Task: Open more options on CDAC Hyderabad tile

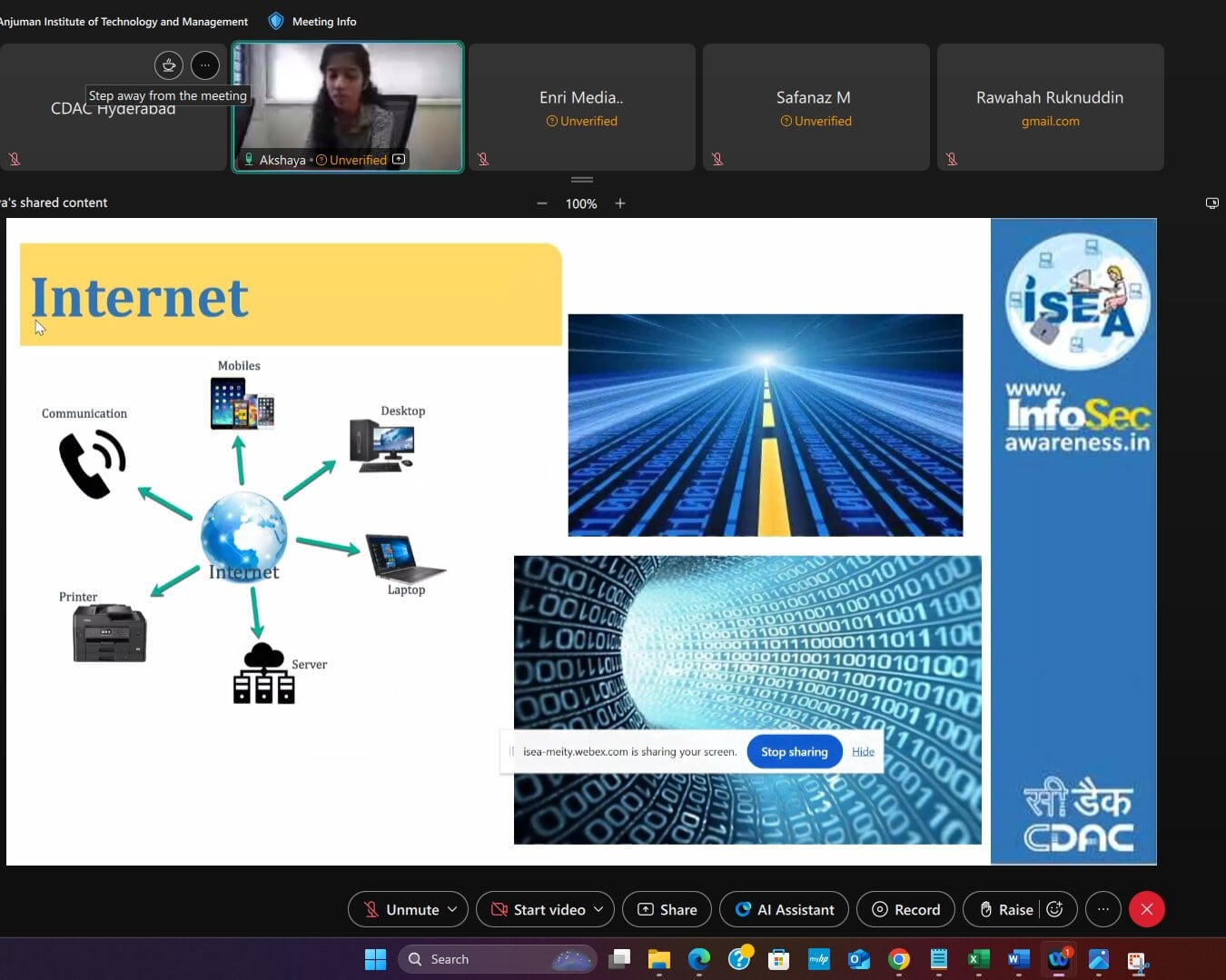Action: tap(205, 65)
